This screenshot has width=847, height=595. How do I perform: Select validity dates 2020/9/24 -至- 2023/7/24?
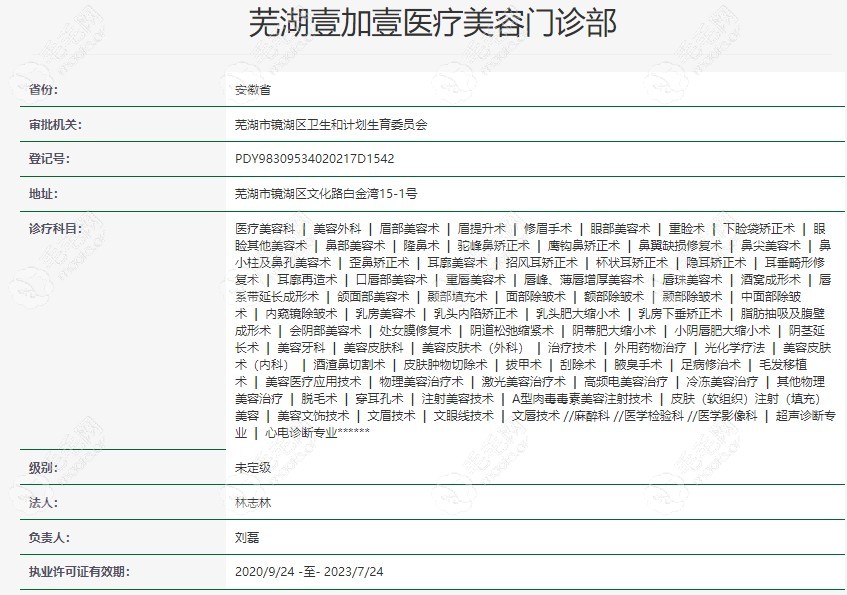click(309, 572)
